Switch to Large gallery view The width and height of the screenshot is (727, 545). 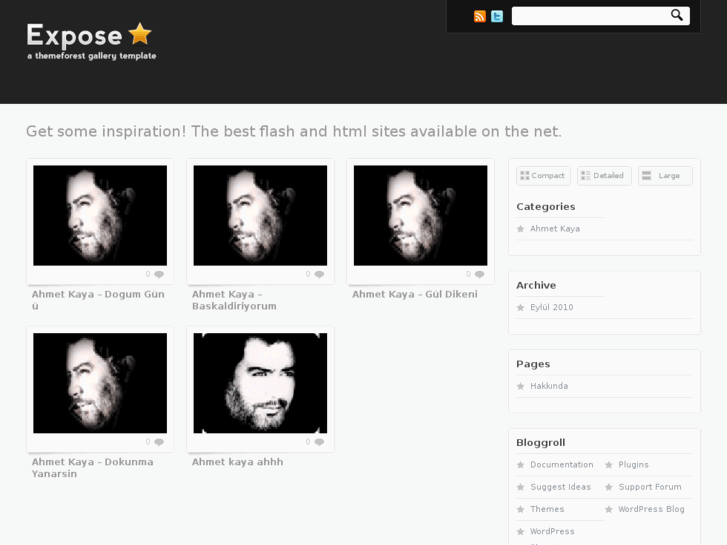click(665, 176)
